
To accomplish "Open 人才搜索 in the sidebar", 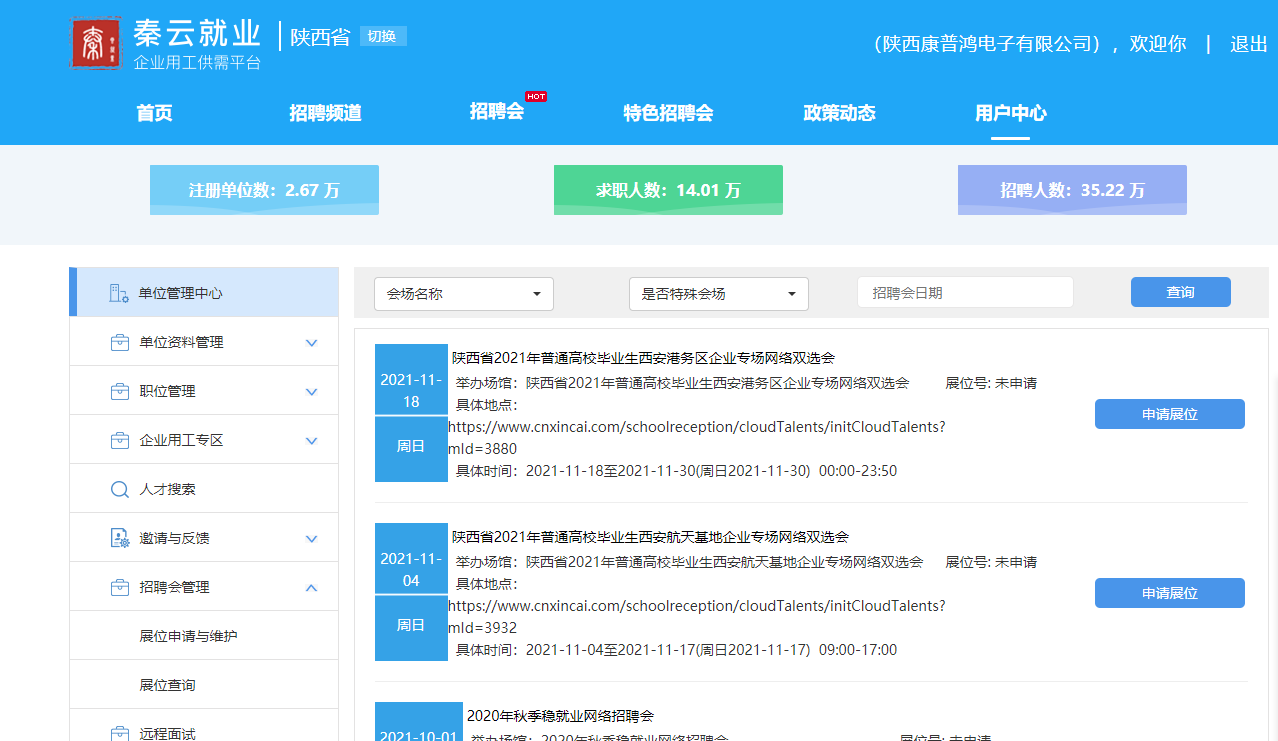I will 204,489.
